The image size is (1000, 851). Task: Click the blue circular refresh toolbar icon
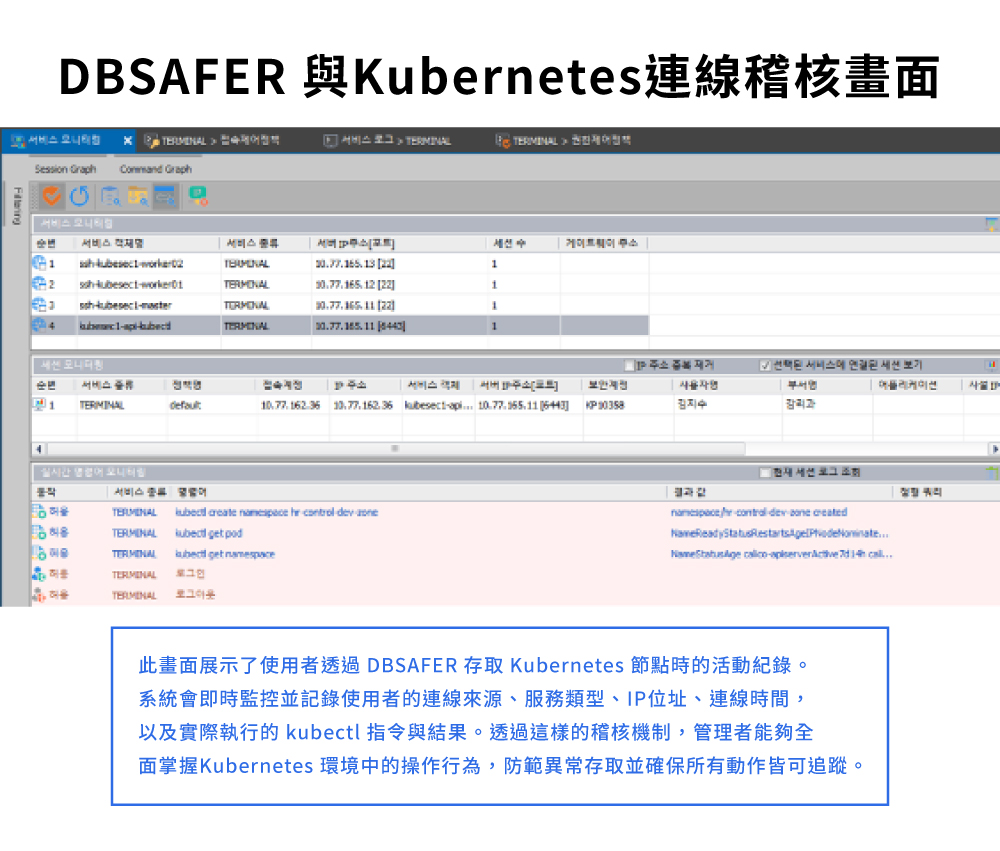(x=80, y=196)
